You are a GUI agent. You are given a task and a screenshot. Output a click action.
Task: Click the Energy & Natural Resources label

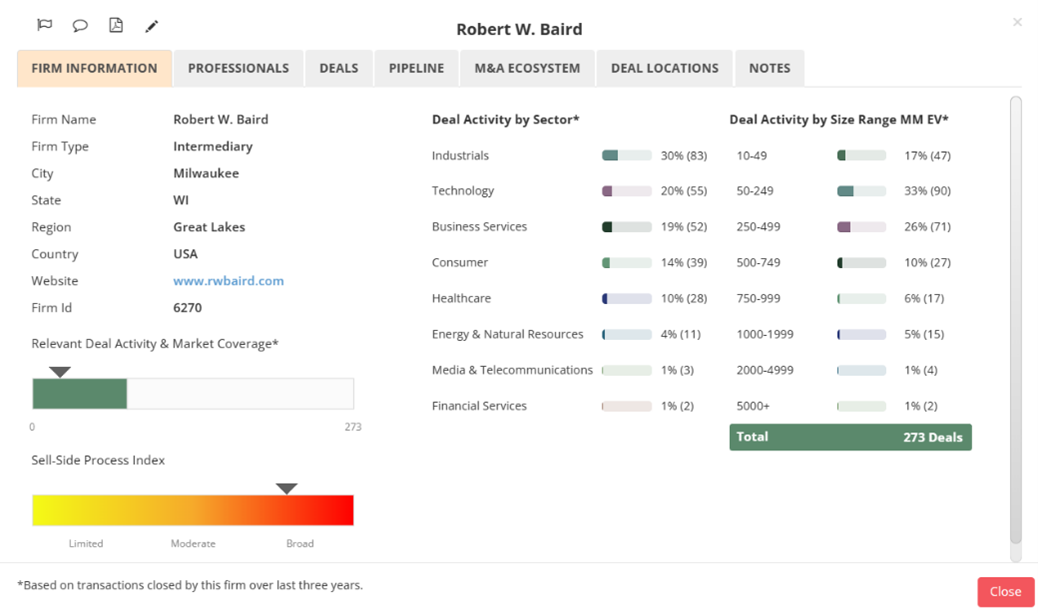coord(508,334)
